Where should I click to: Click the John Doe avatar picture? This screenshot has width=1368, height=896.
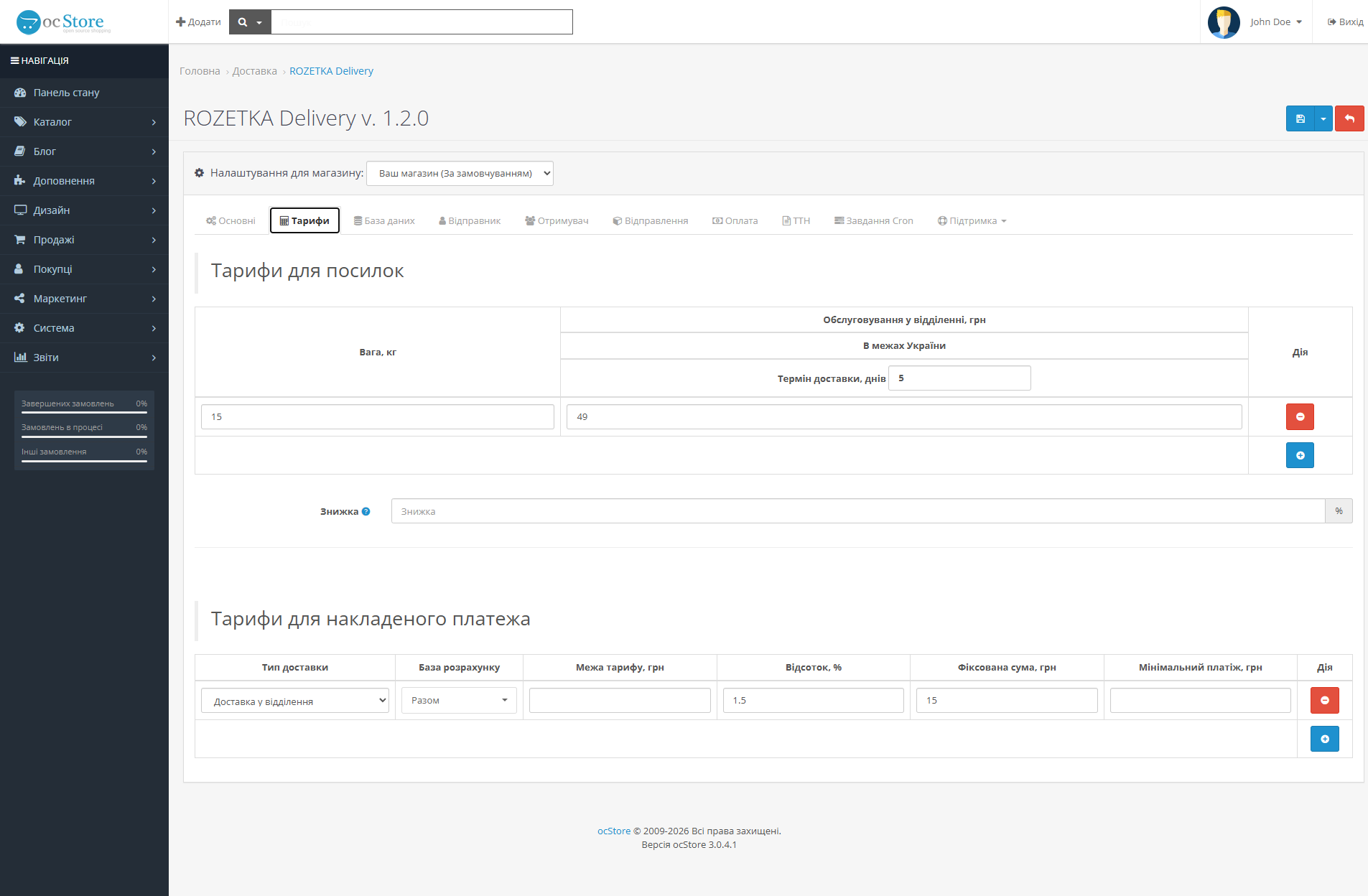1224,22
